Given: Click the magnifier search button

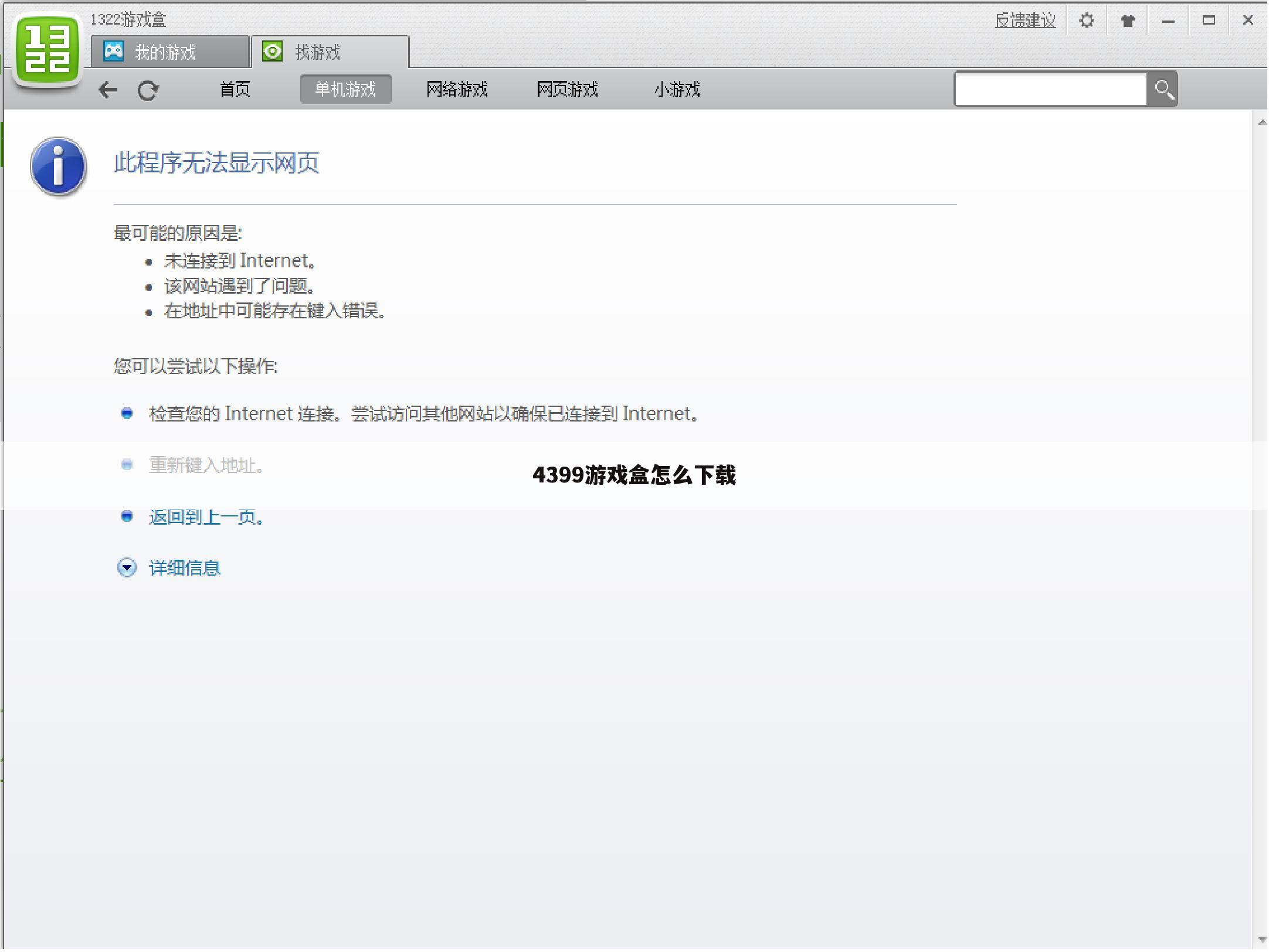Looking at the screenshot, I should coord(1163,90).
